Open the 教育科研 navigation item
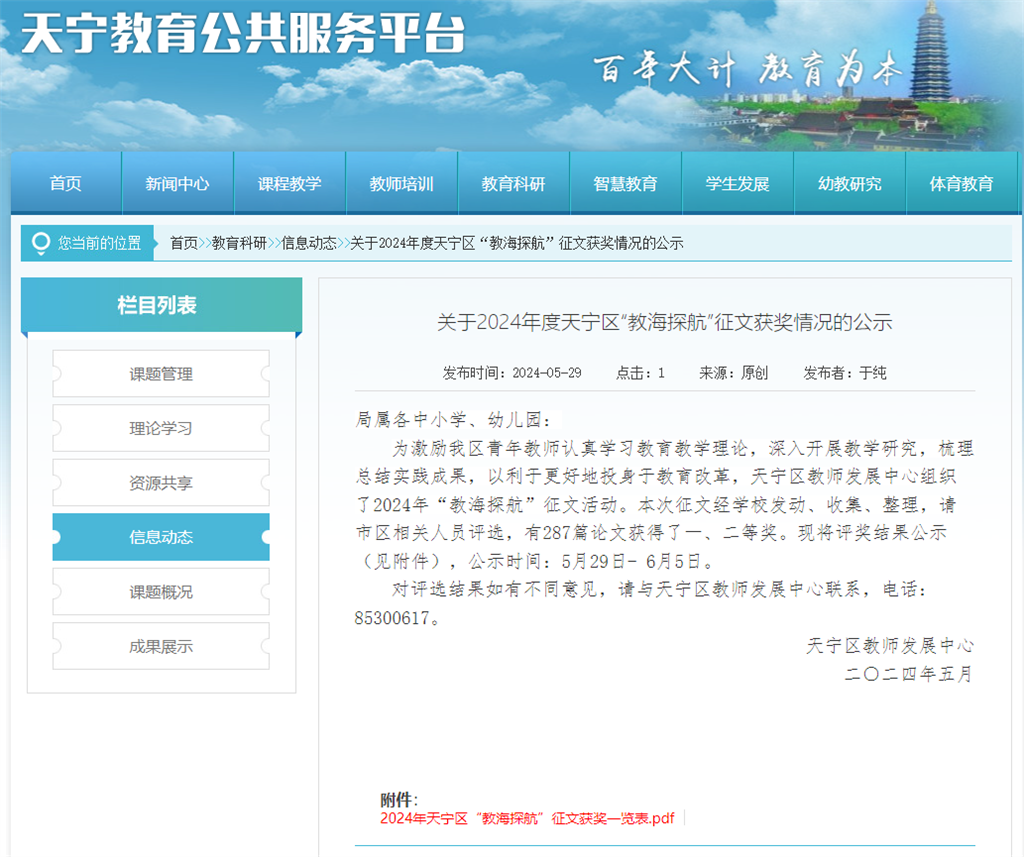 click(x=513, y=184)
